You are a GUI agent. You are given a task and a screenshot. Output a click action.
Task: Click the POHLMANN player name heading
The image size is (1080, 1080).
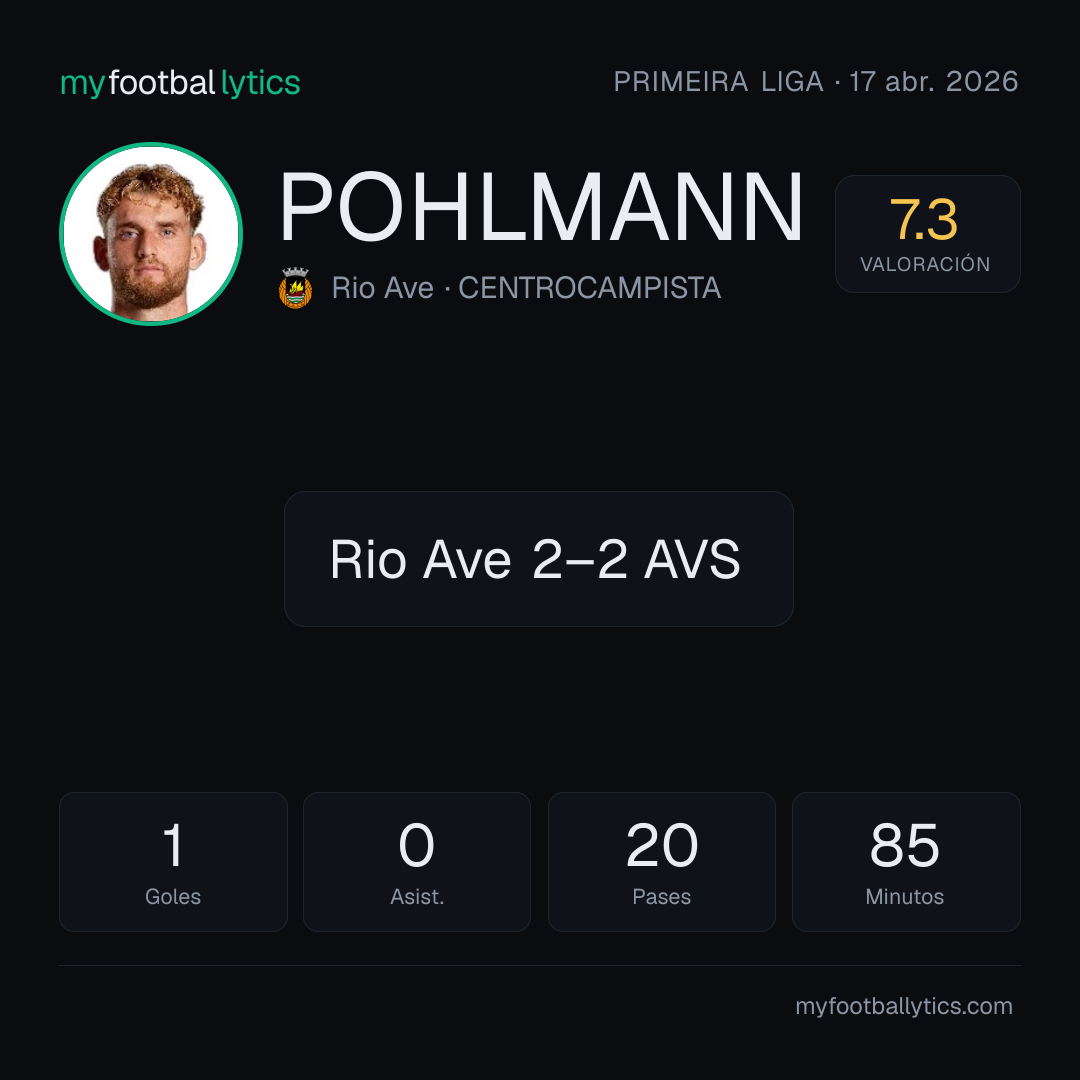pos(541,207)
